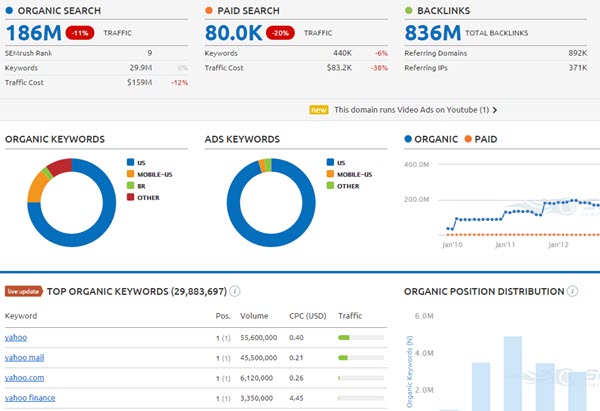600x411 pixels.
Task: Click the Organic Keywords donut chart
Action: tap(72, 203)
